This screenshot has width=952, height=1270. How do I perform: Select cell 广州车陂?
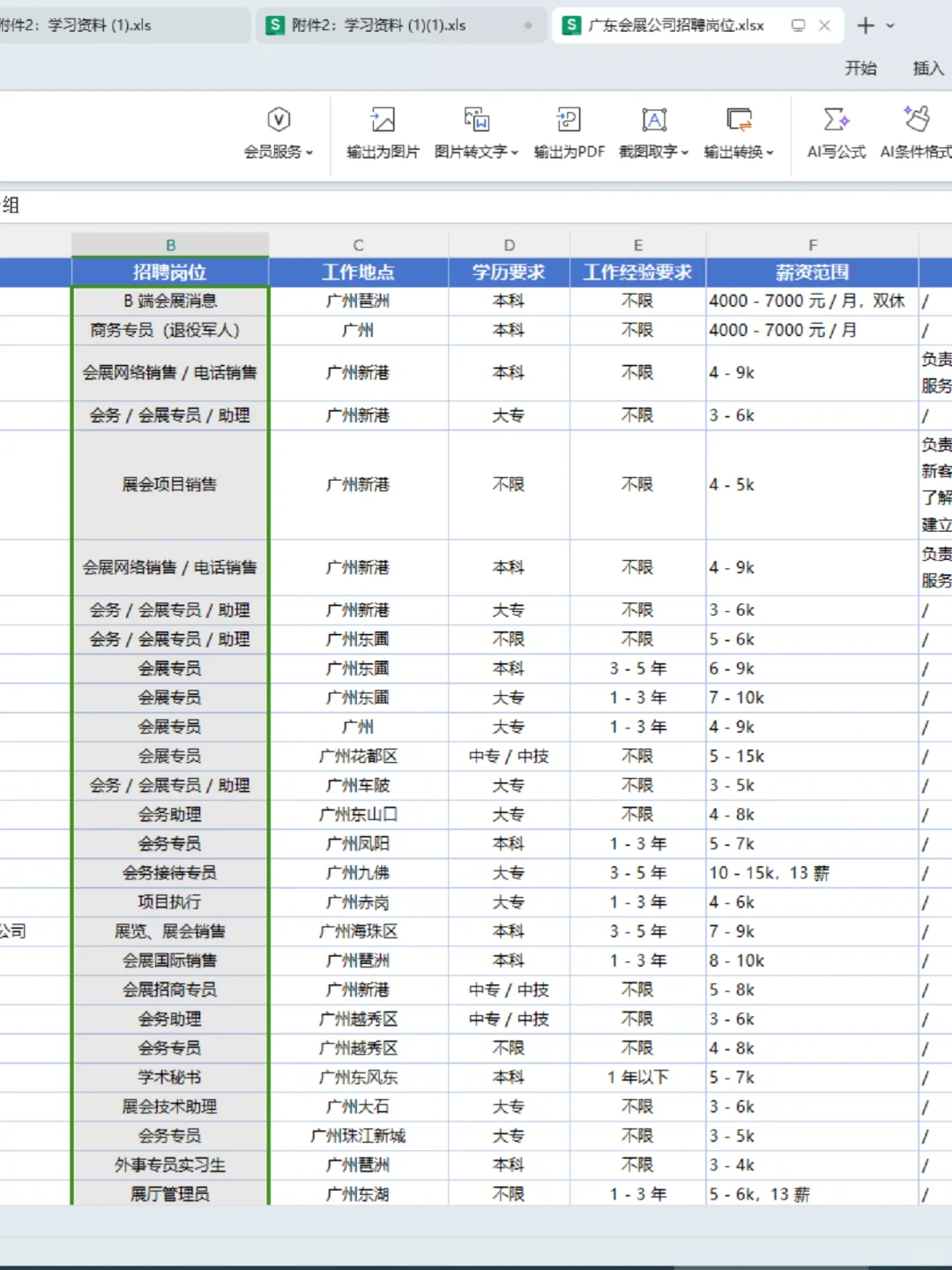click(359, 786)
